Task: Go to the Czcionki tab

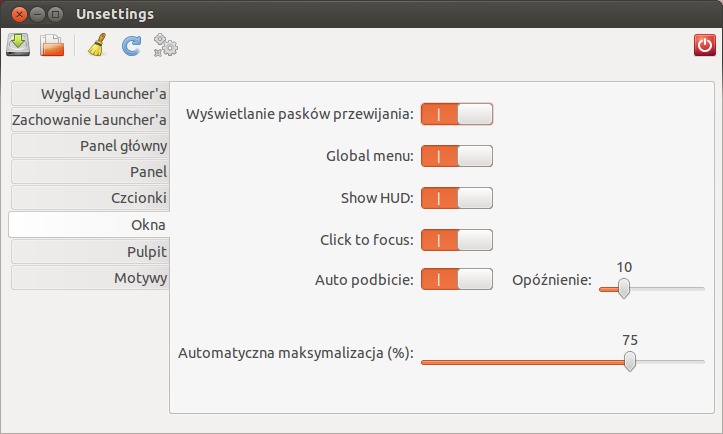Action: [90, 198]
